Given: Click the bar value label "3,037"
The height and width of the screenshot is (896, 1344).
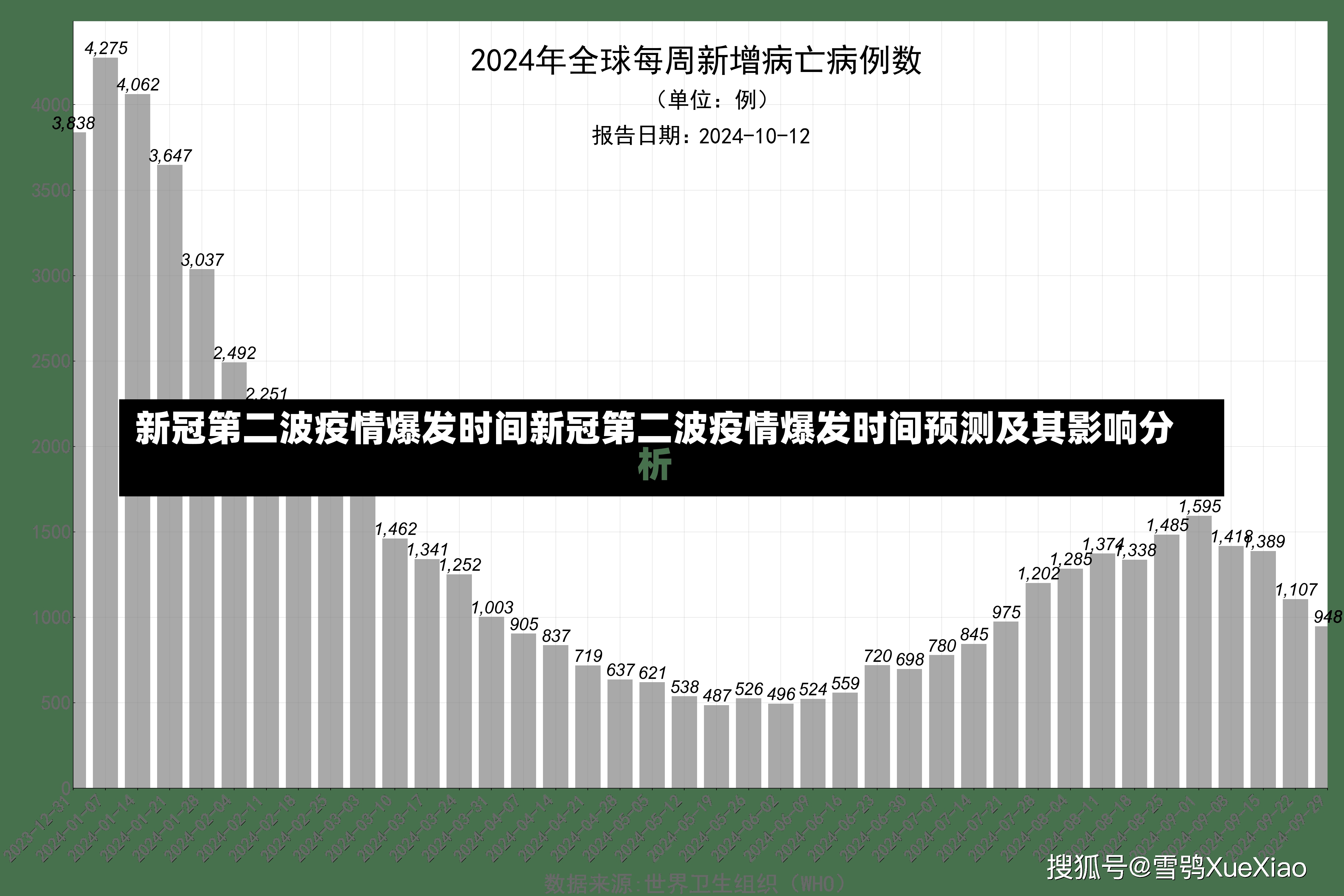Looking at the screenshot, I should tap(202, 260).
